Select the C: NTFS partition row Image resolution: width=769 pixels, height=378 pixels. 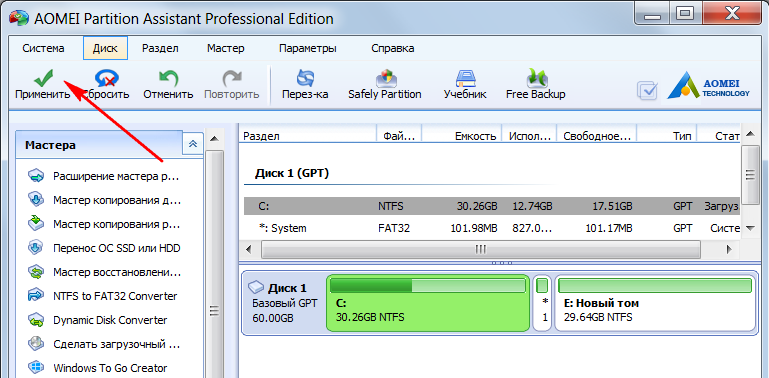click(x=491, y=206)
